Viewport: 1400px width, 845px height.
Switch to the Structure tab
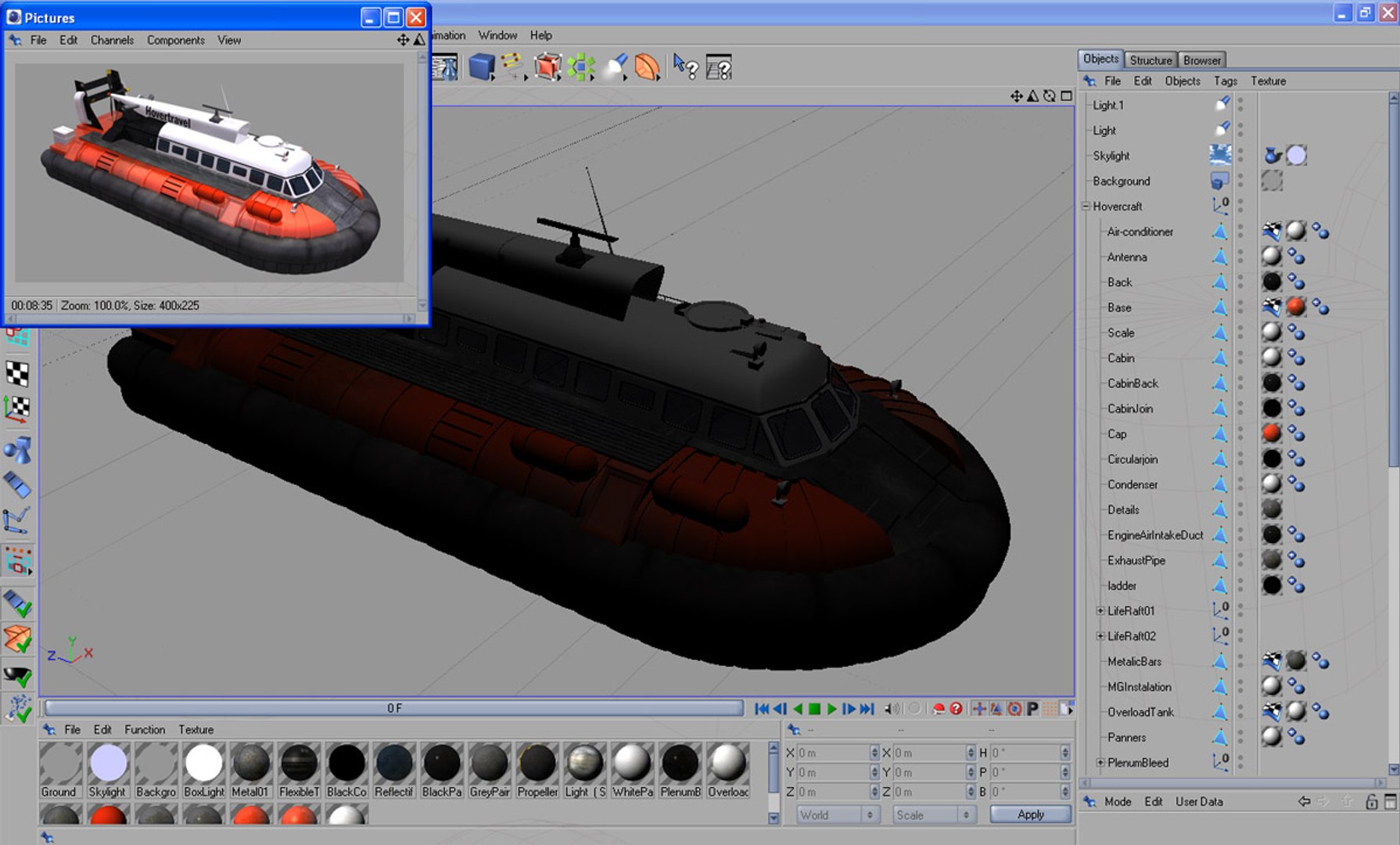(x=1151, y=60)
